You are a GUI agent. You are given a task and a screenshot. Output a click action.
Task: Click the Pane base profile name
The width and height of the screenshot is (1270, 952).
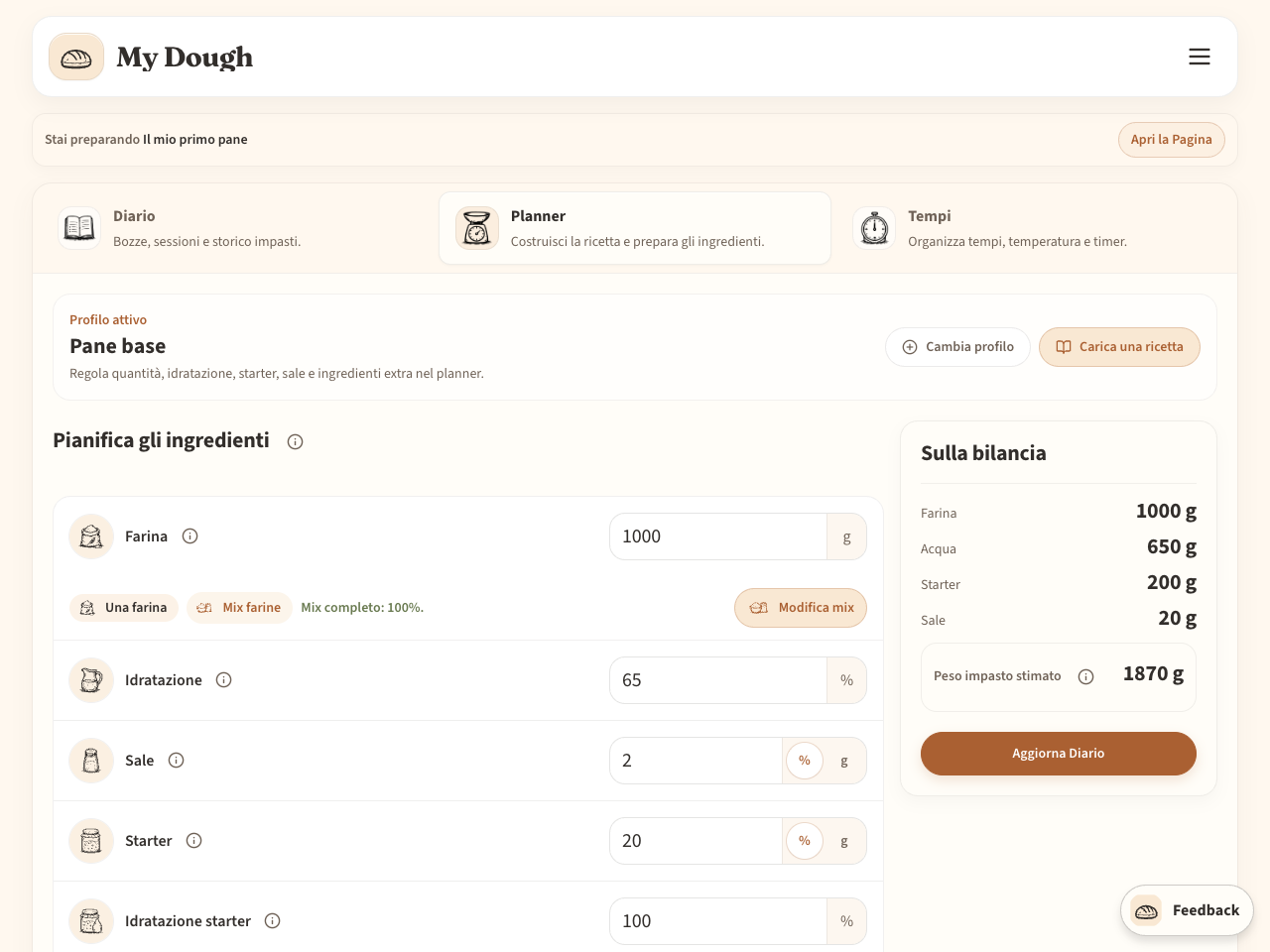[117, 346]
